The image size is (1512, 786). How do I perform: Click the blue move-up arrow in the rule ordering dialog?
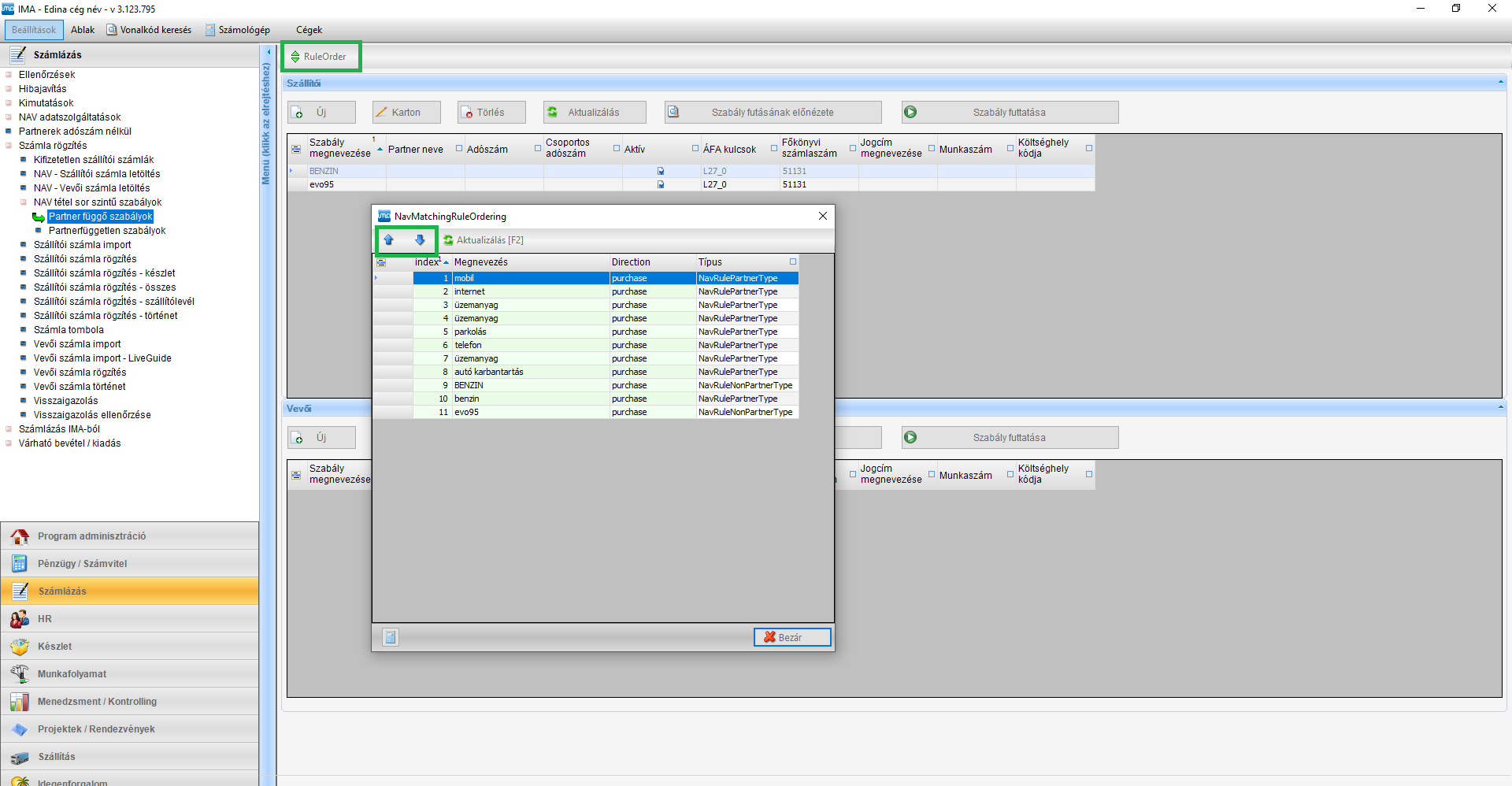click(389, 240)
